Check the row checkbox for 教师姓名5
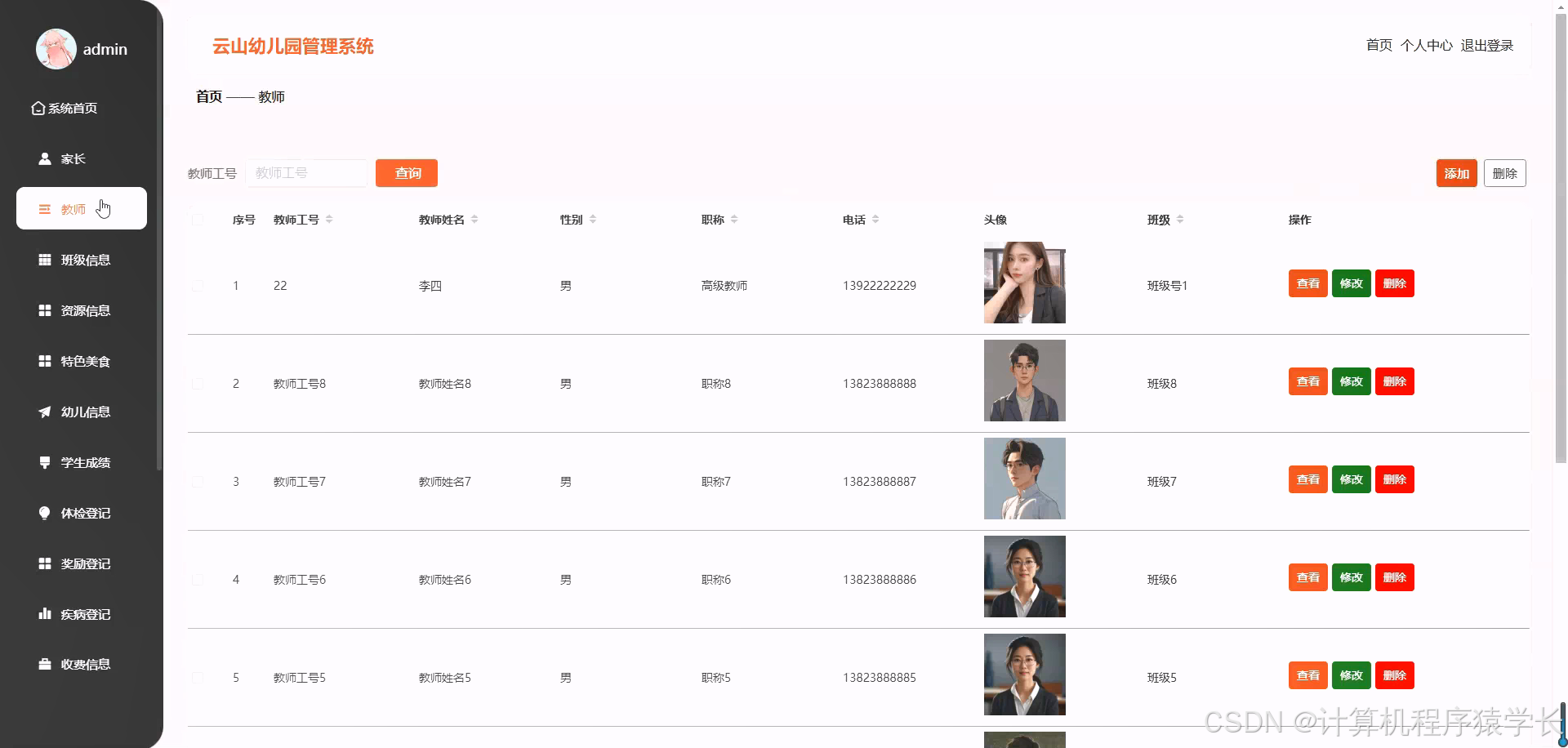The width and height of the screenshot is (1568, 748). point(198,677)
